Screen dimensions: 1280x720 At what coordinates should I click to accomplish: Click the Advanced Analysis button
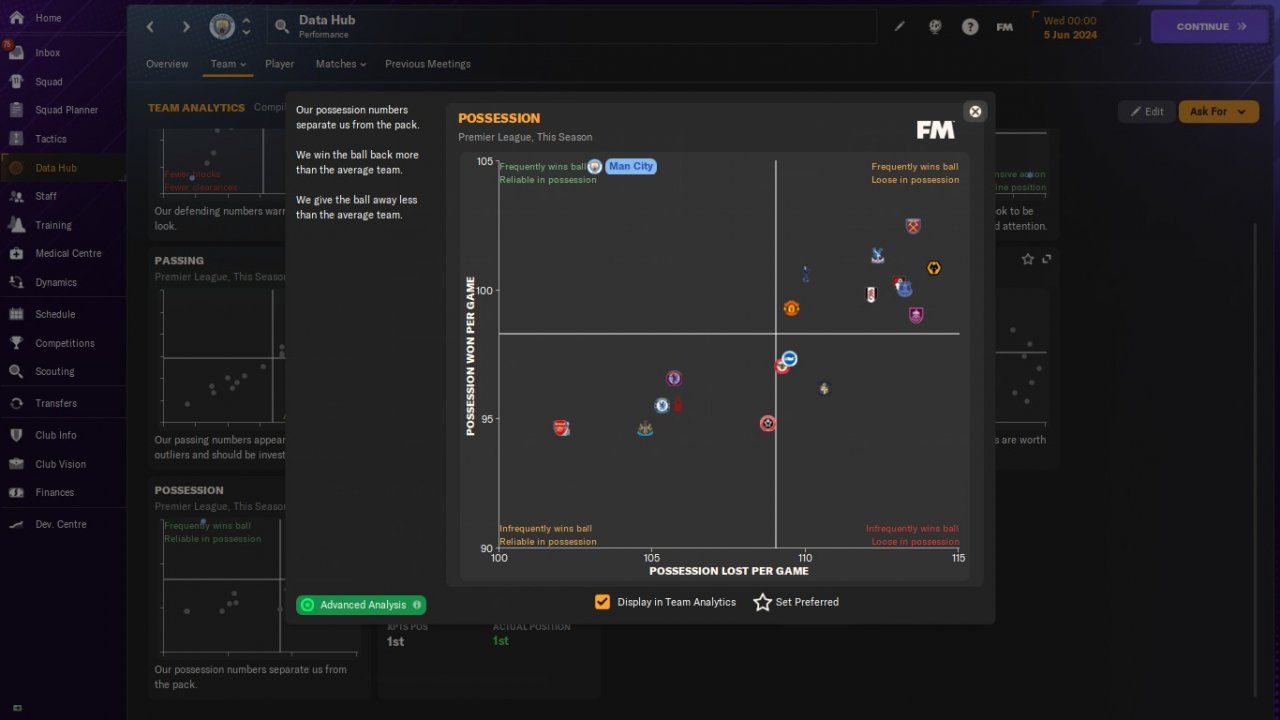pos(361,605)
